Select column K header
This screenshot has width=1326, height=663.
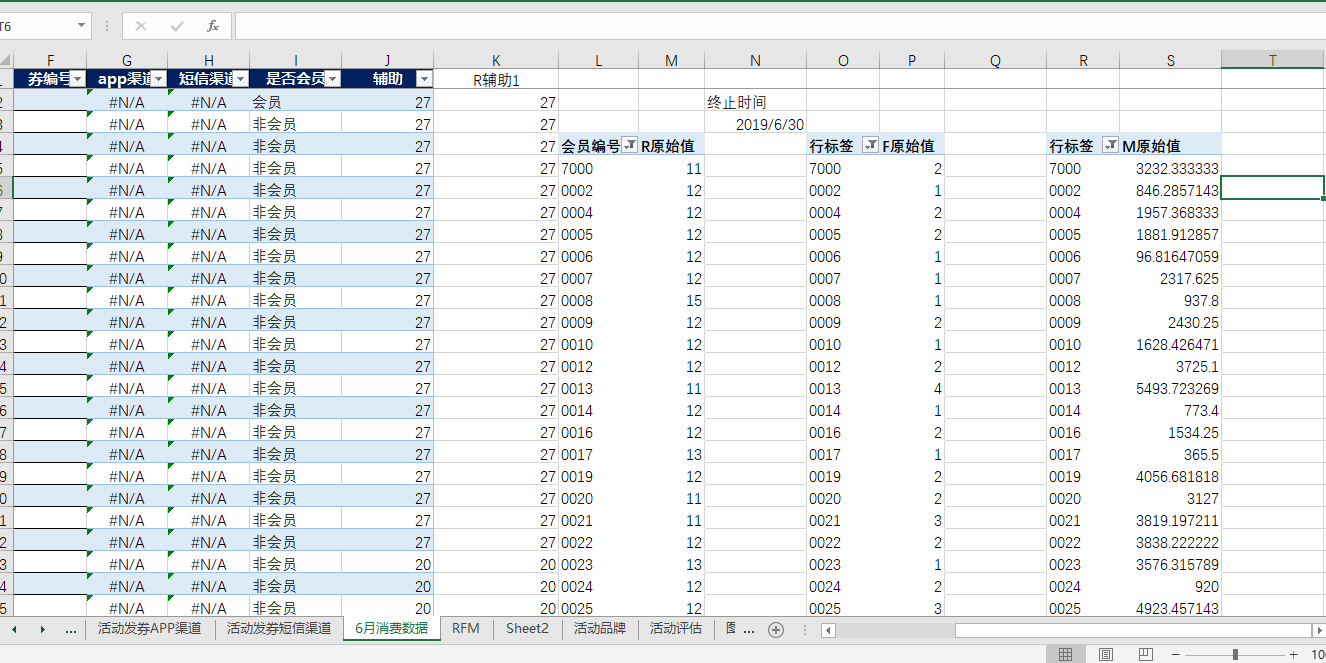click(496, 61)
